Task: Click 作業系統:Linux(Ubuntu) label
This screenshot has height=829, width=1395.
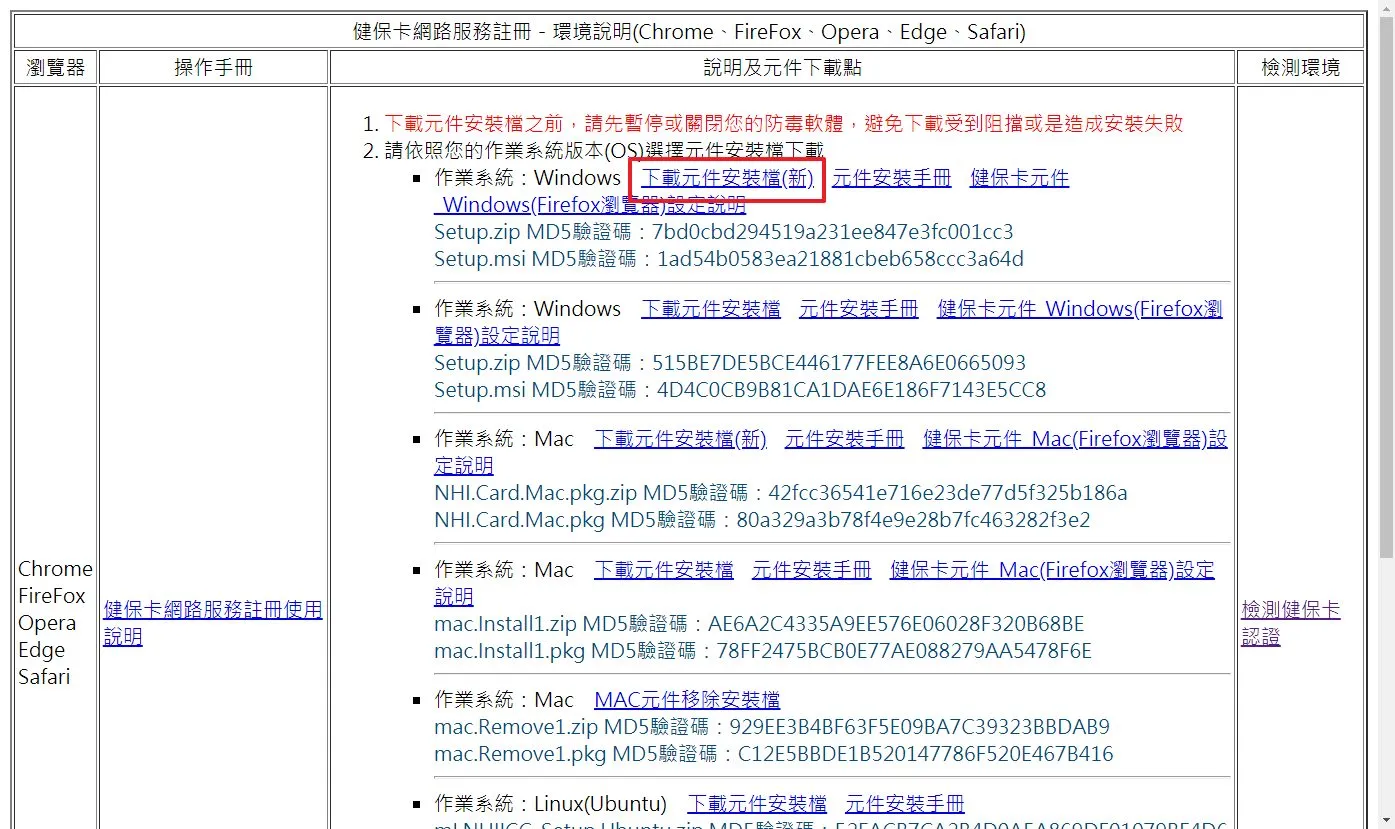Action: (x=550, y=804)
